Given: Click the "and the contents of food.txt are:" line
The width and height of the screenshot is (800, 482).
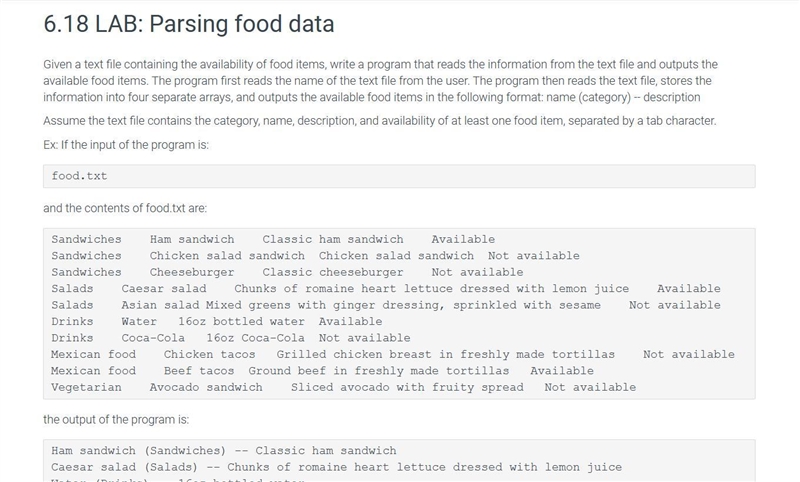Looking at the screenshot, I should (x=125, y=208).
